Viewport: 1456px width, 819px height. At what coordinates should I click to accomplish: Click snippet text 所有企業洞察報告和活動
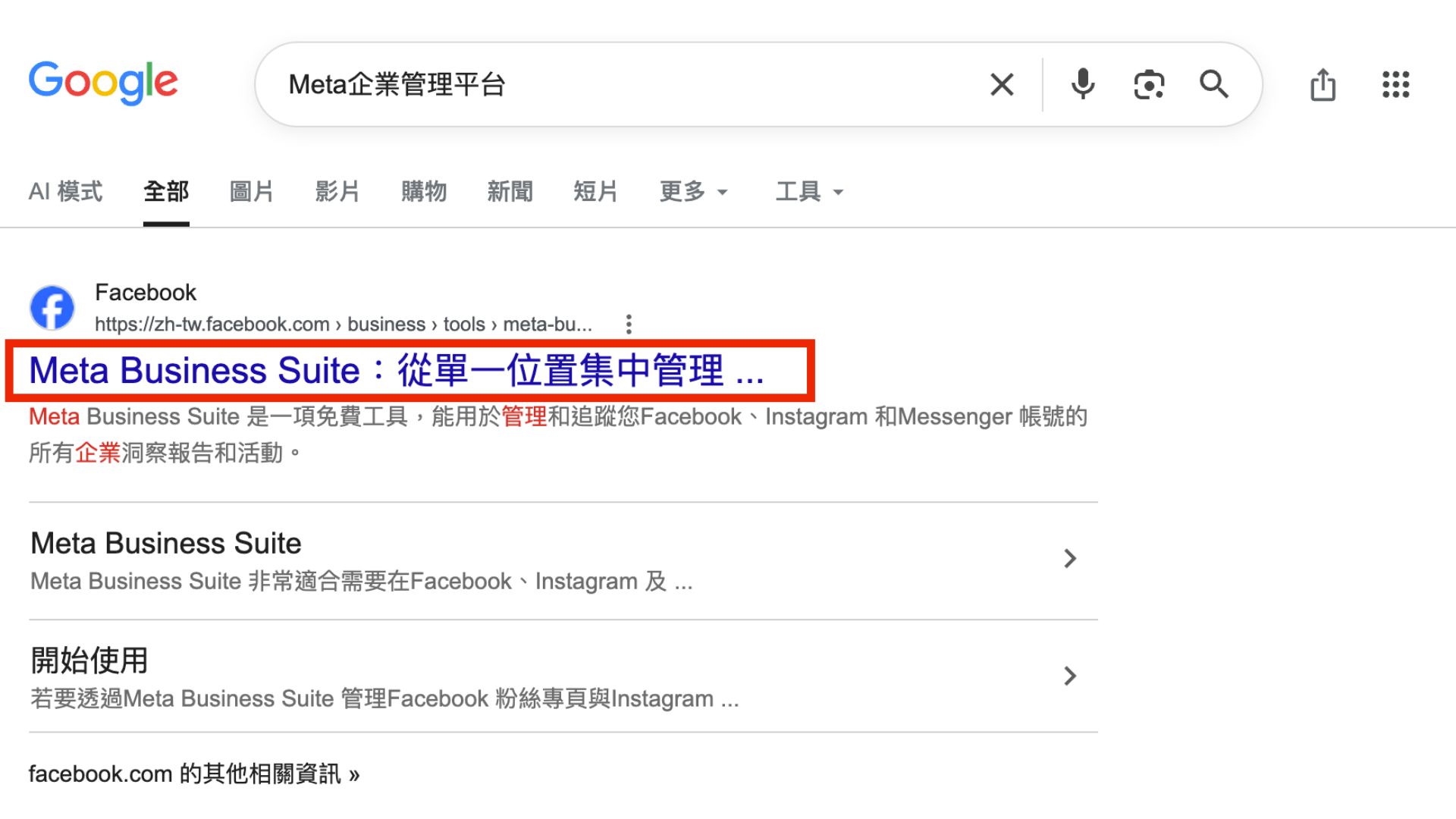pyautogui.click(x=165, y=453)
